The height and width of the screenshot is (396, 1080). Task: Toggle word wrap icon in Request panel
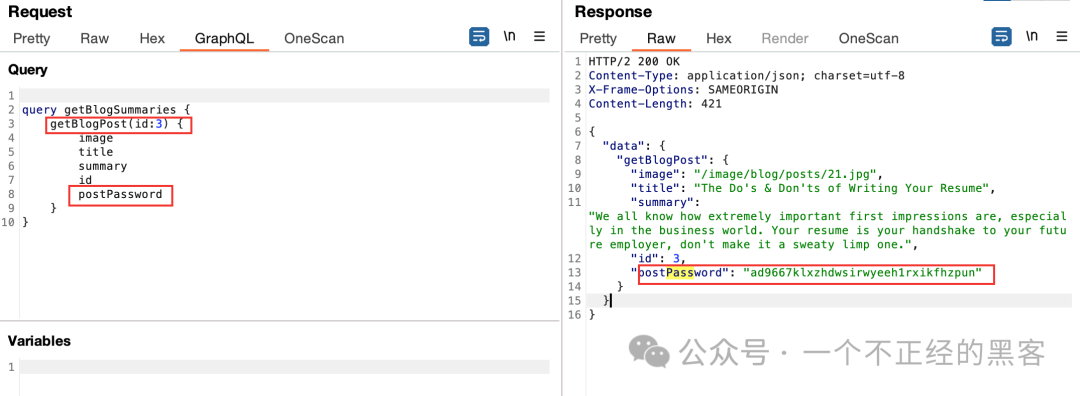(479, 37)
